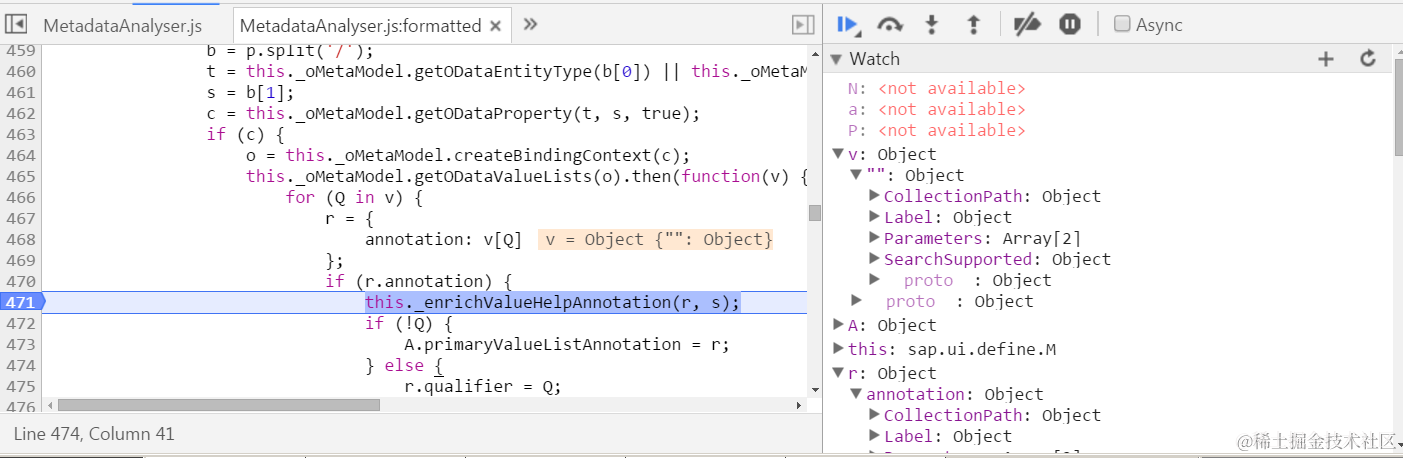Enable the Async checkbox

(1123, 24)
